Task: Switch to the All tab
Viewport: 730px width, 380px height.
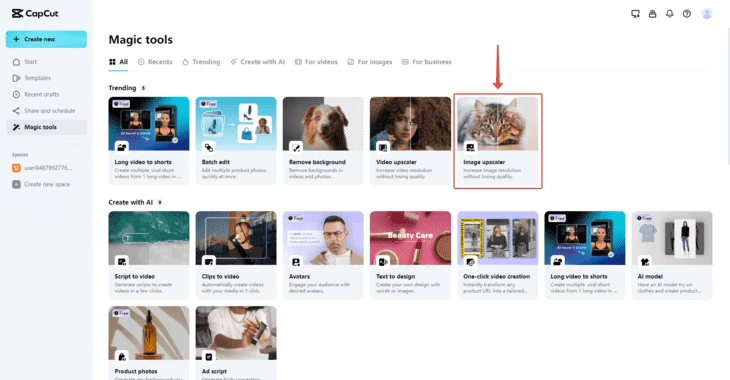Action: (118, 61)
